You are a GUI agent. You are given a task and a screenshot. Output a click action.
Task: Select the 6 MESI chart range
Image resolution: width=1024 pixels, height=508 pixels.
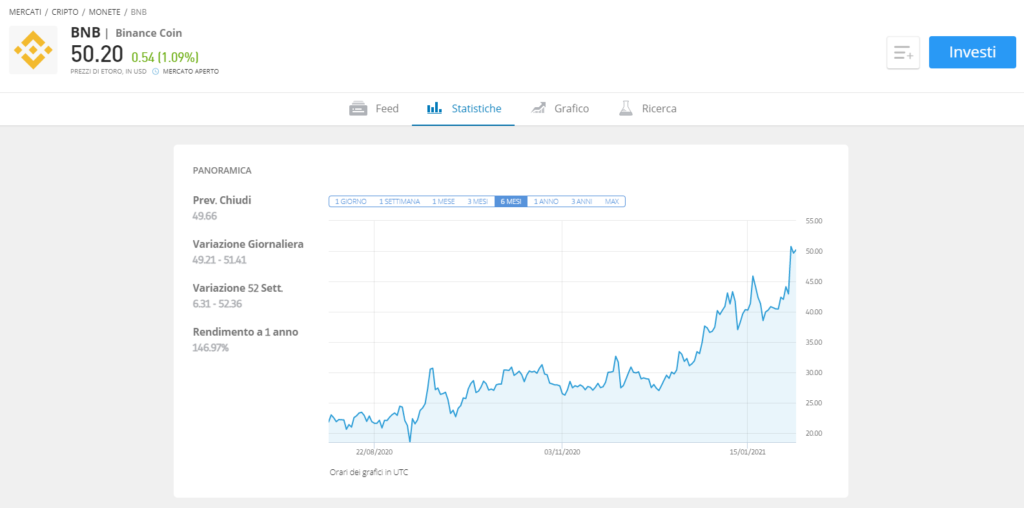coord(511,202)
